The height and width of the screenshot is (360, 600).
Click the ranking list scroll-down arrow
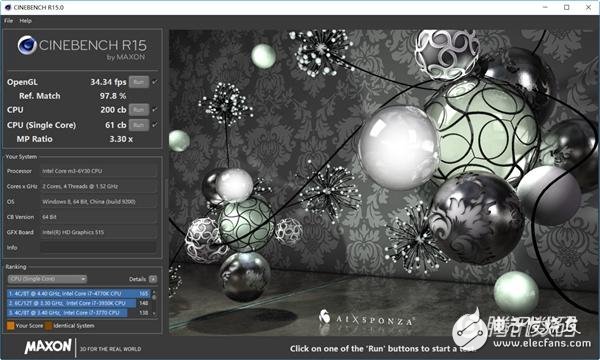point(154,314)
